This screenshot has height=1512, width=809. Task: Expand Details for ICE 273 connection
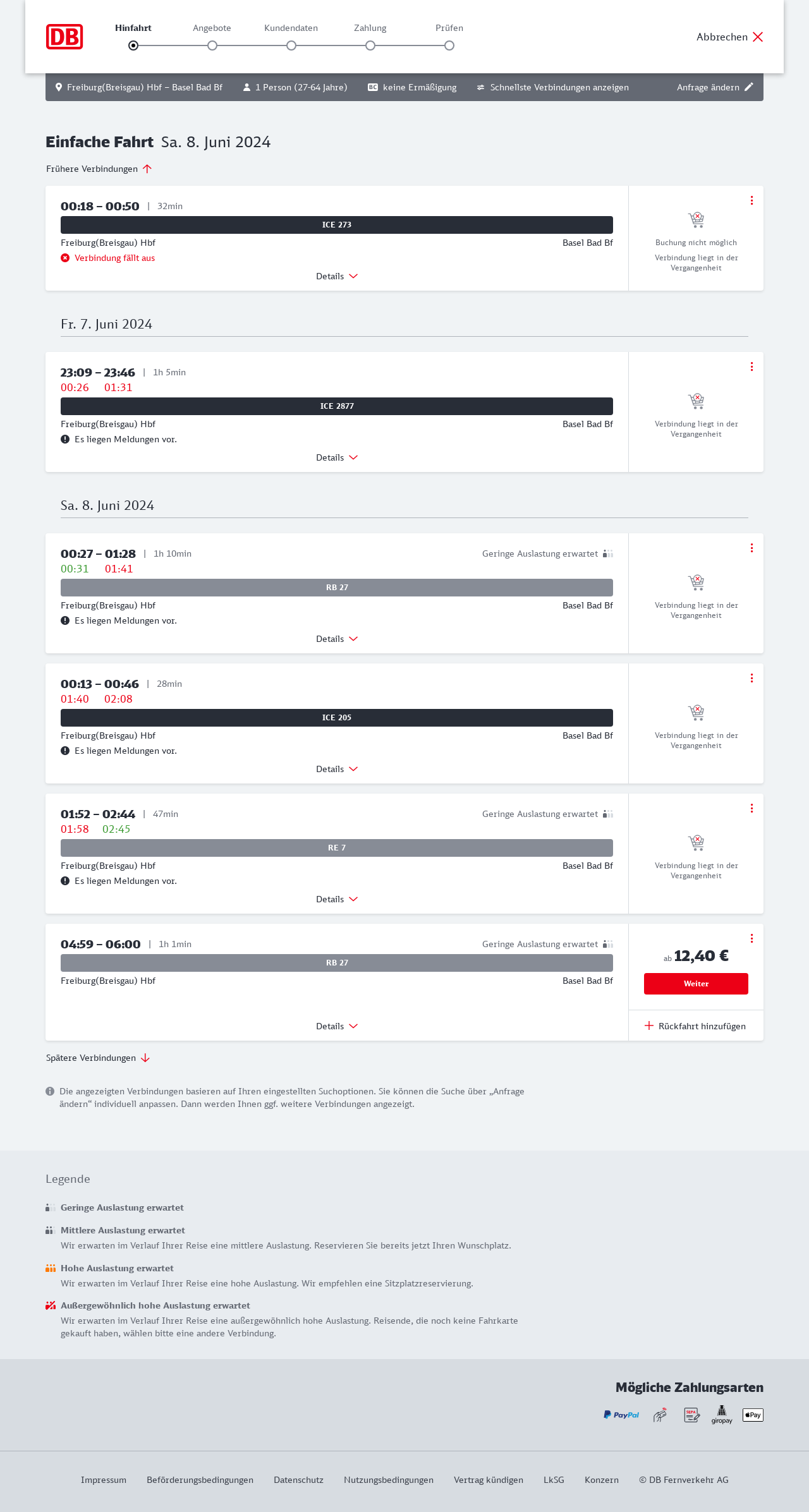click(x=337, y=276)
